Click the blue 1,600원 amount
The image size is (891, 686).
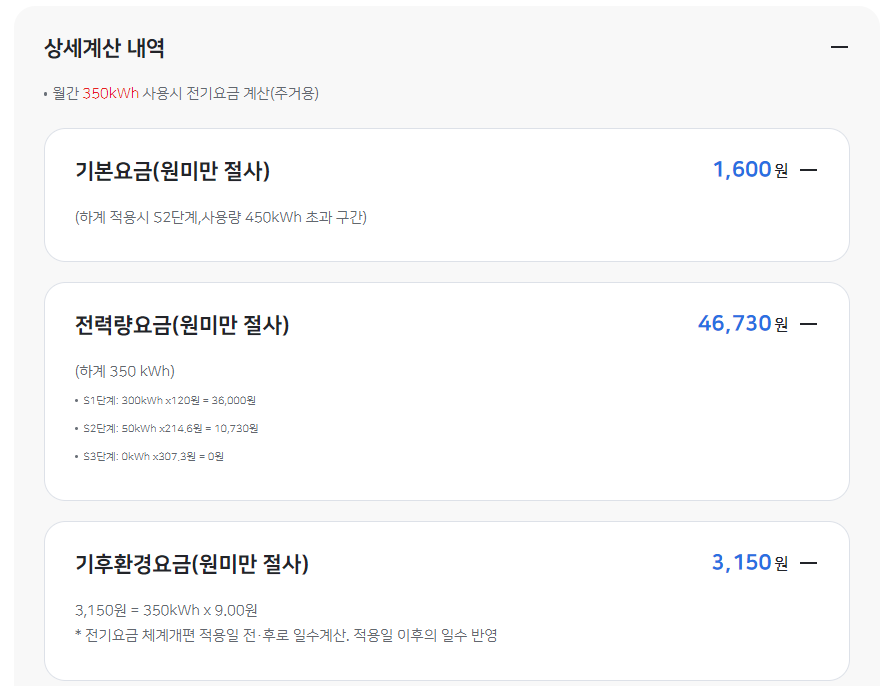coord(742,170)
